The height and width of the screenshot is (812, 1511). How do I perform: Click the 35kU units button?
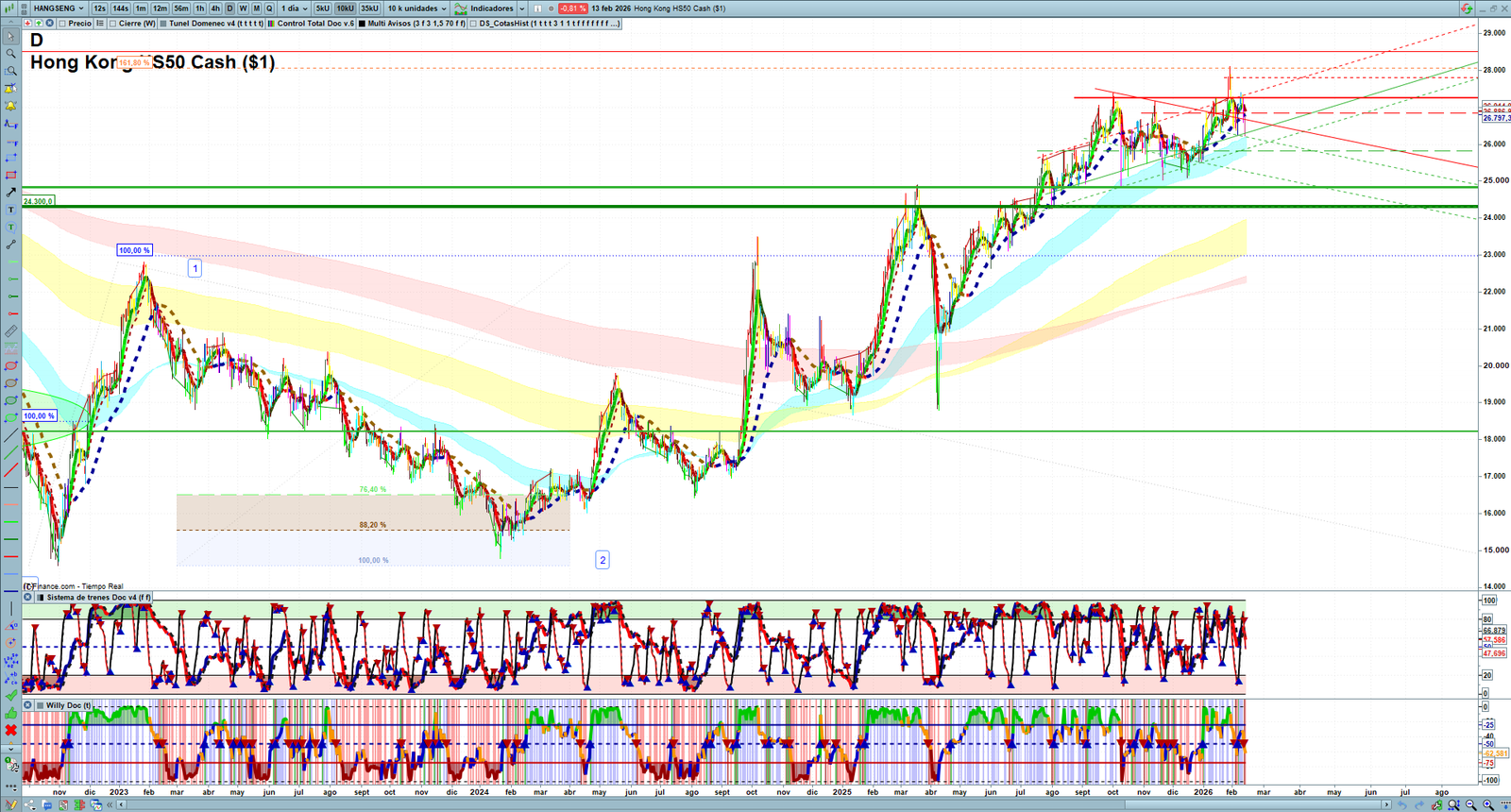[369, 8]
